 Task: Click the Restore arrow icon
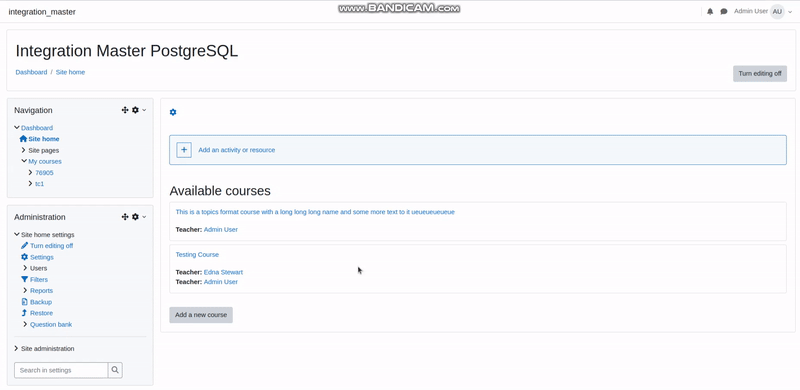24,313
